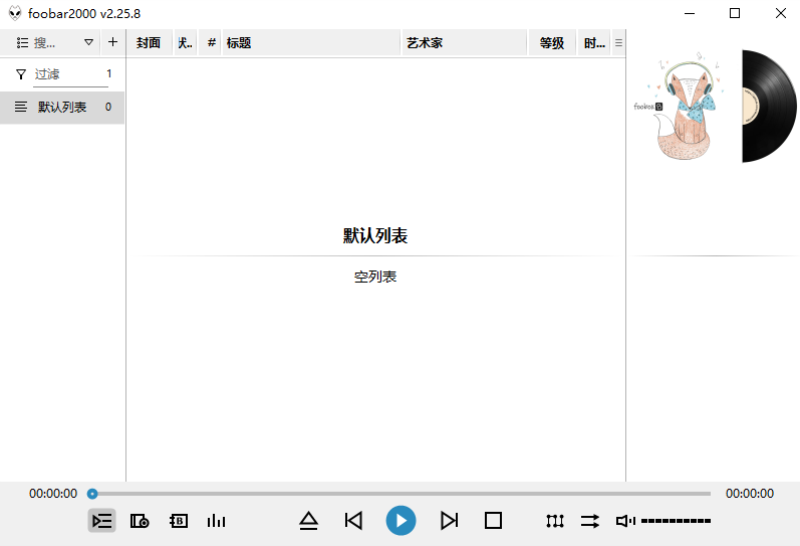800x546 pixels.
Task: Add a new playlist with plus button
Action: pyautogui.click(x=113, y=42)
